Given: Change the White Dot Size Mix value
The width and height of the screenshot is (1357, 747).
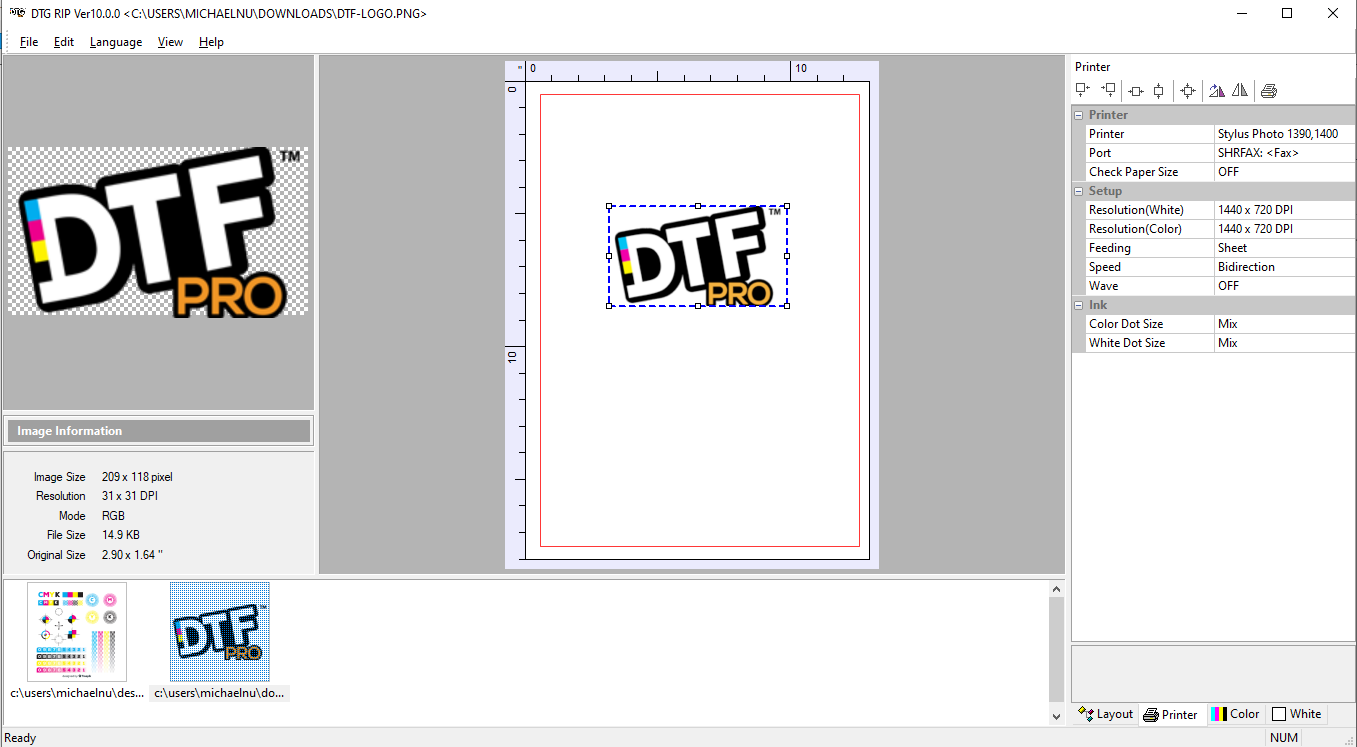Looking at the screenshot, I should (1284, 343).
